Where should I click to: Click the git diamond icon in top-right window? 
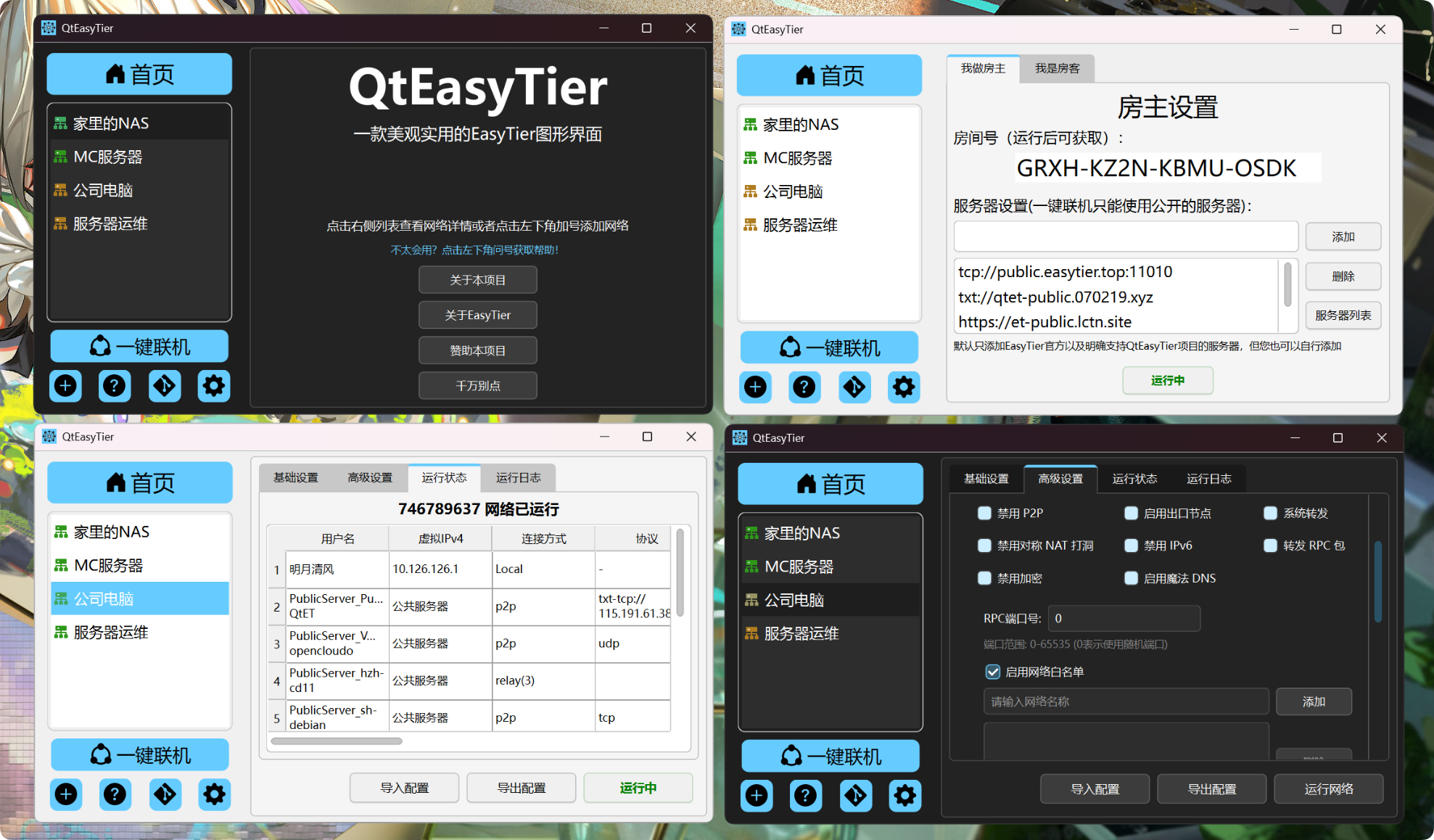pyautogui.click(x=854, y=387)
